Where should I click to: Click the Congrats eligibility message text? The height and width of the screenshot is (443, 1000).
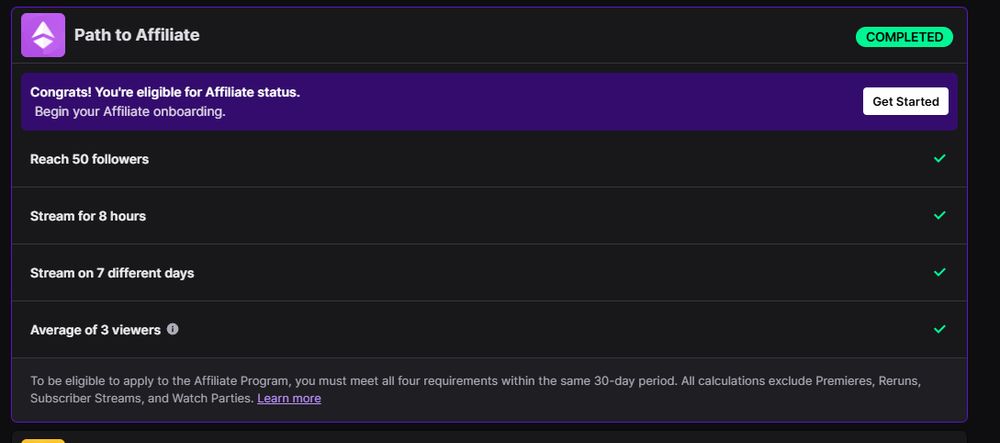pos(165,92)
